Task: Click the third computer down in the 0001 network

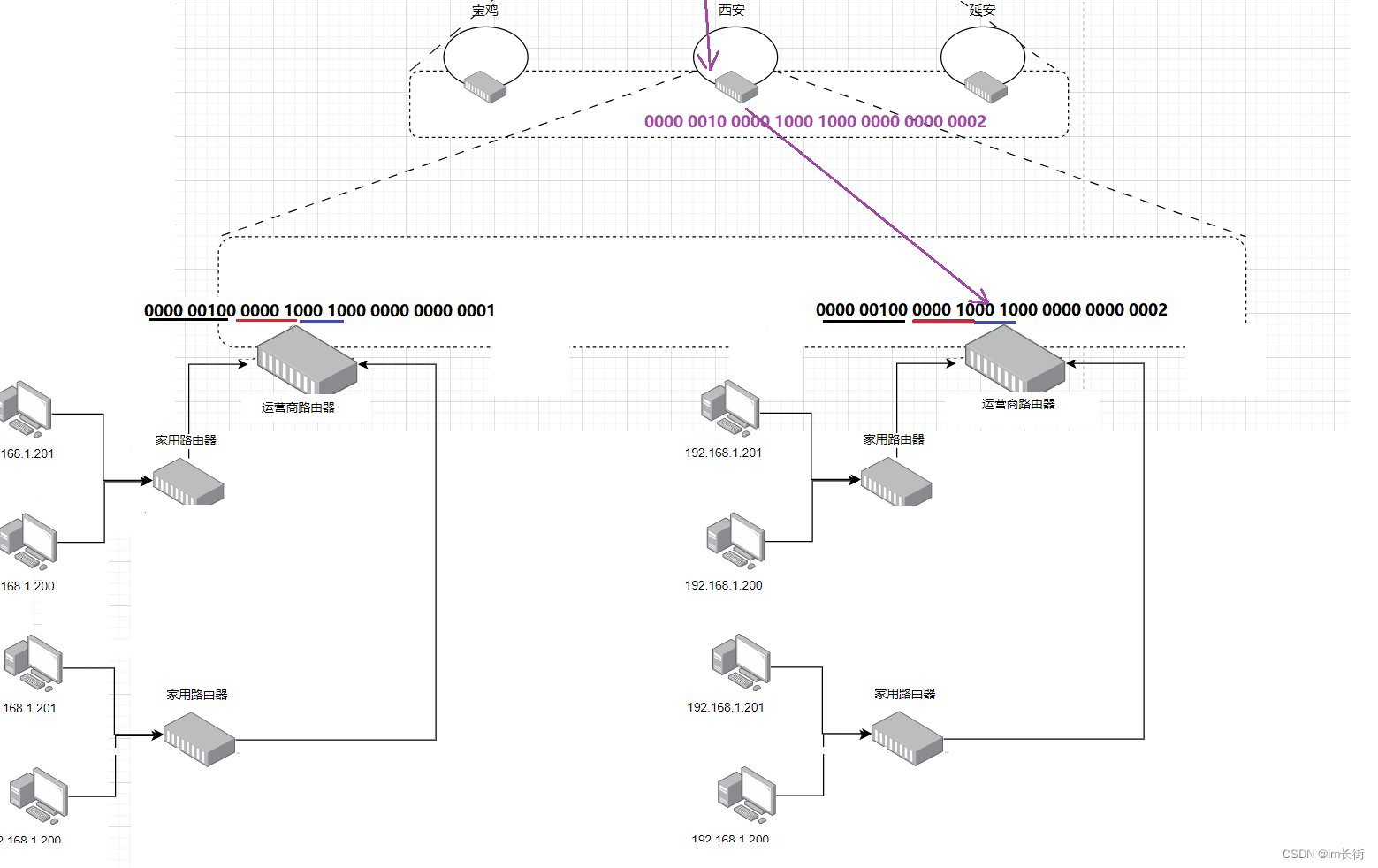Action: tap(33, 663)
